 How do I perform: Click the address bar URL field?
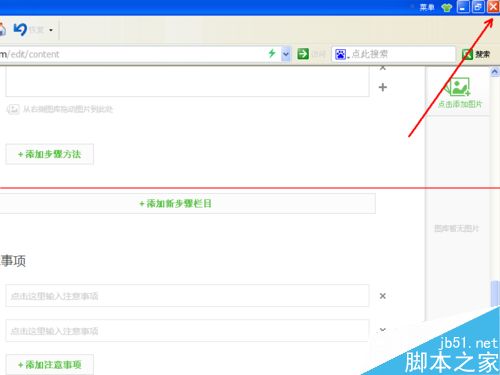(x=132, y=54)
